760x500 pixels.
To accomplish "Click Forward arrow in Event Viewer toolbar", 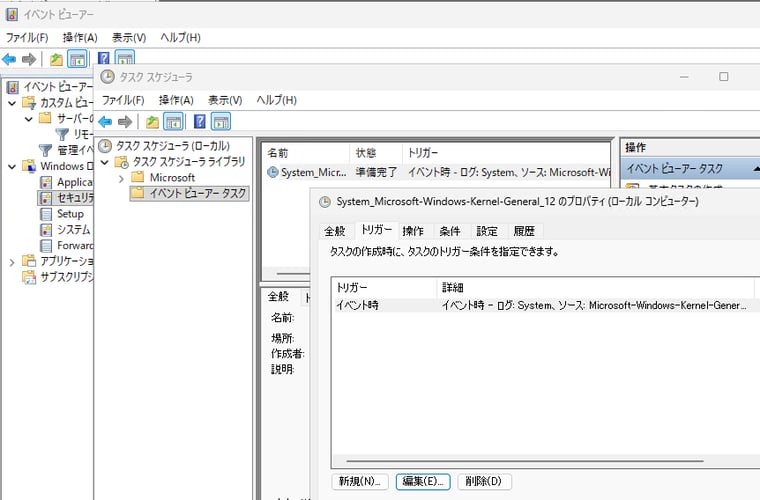I will (x=29, y=60).
